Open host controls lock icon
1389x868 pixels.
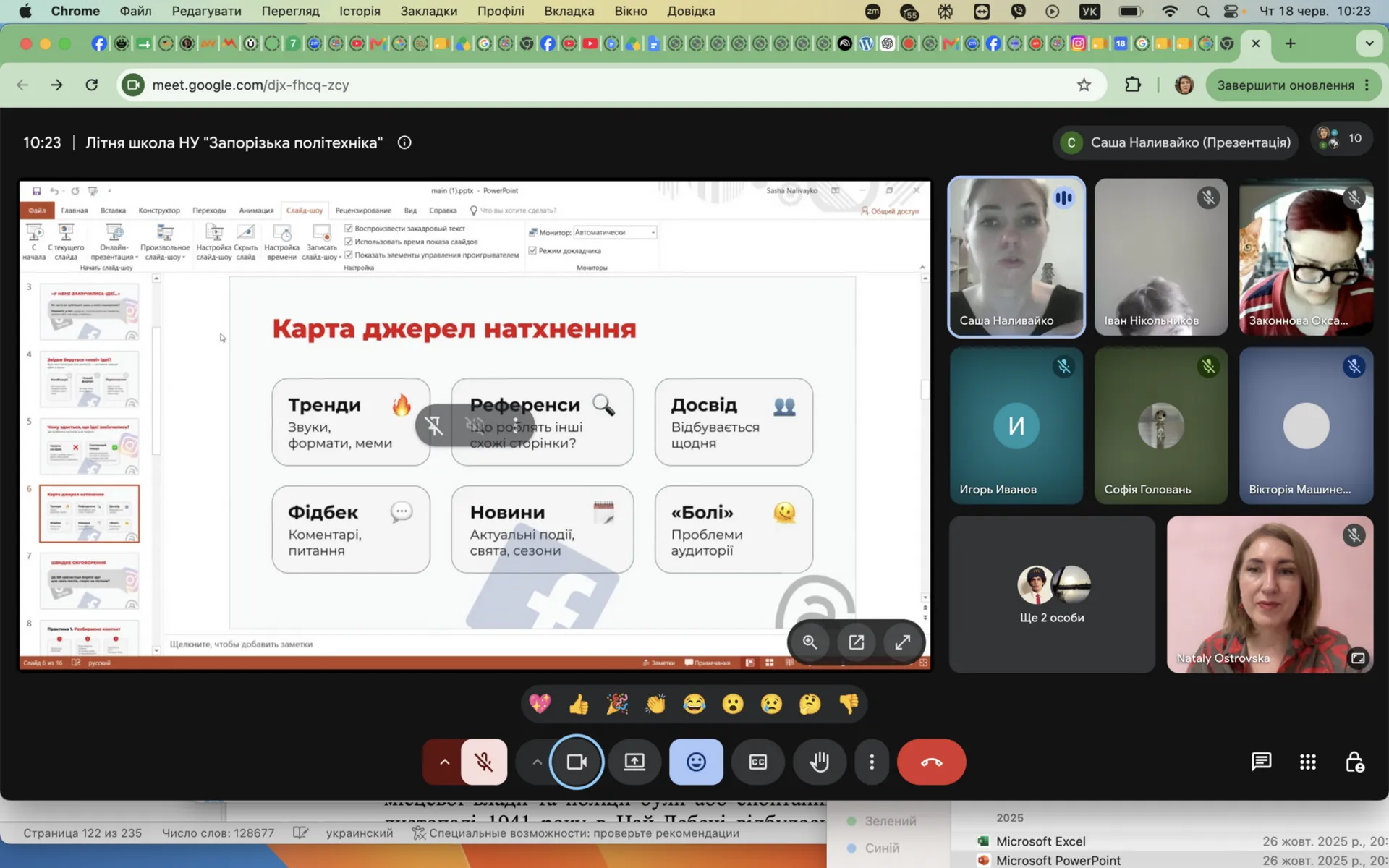pyautogui.click(x=1354, y=762)
